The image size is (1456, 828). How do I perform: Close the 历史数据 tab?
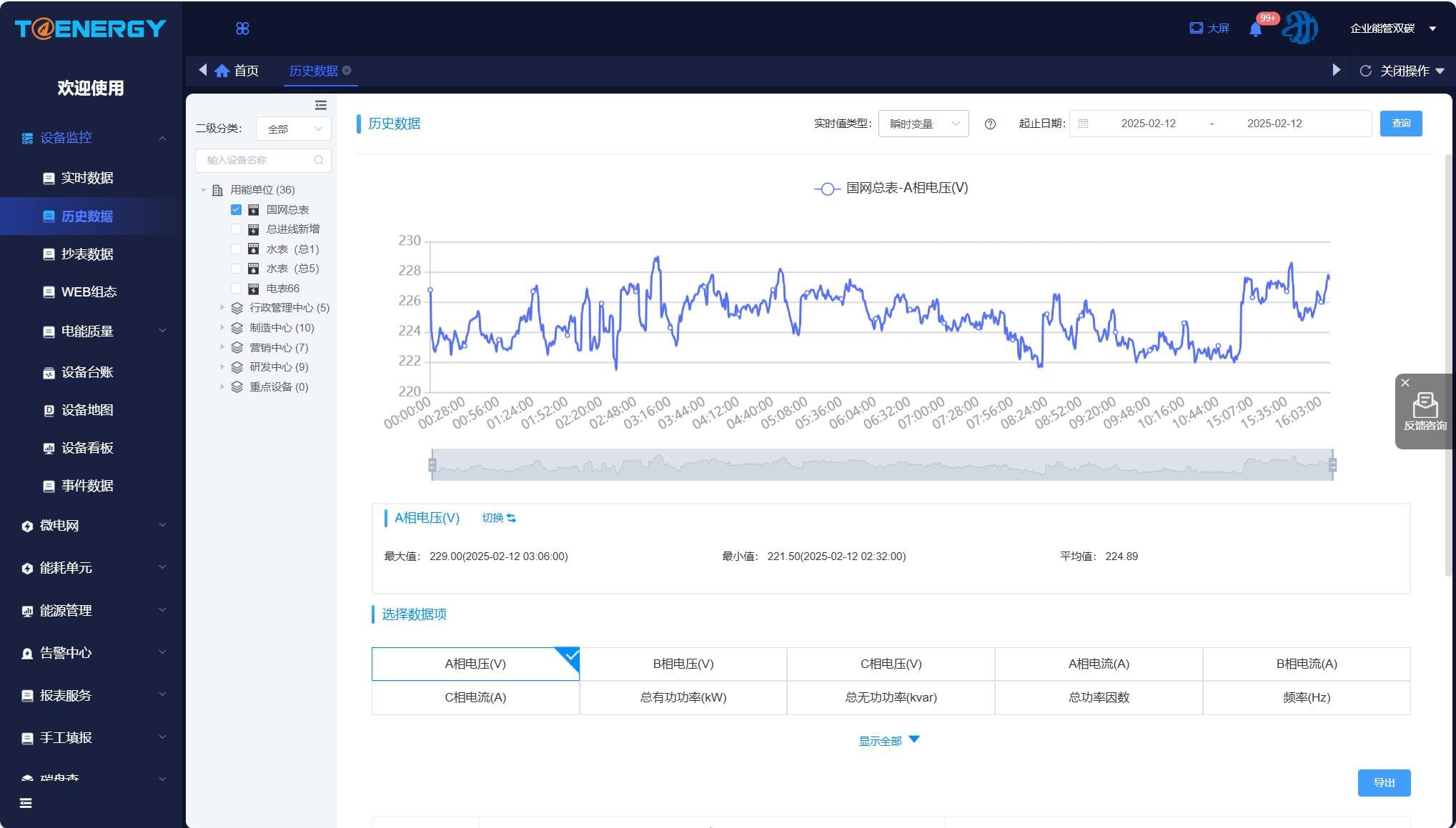point(347,71)
